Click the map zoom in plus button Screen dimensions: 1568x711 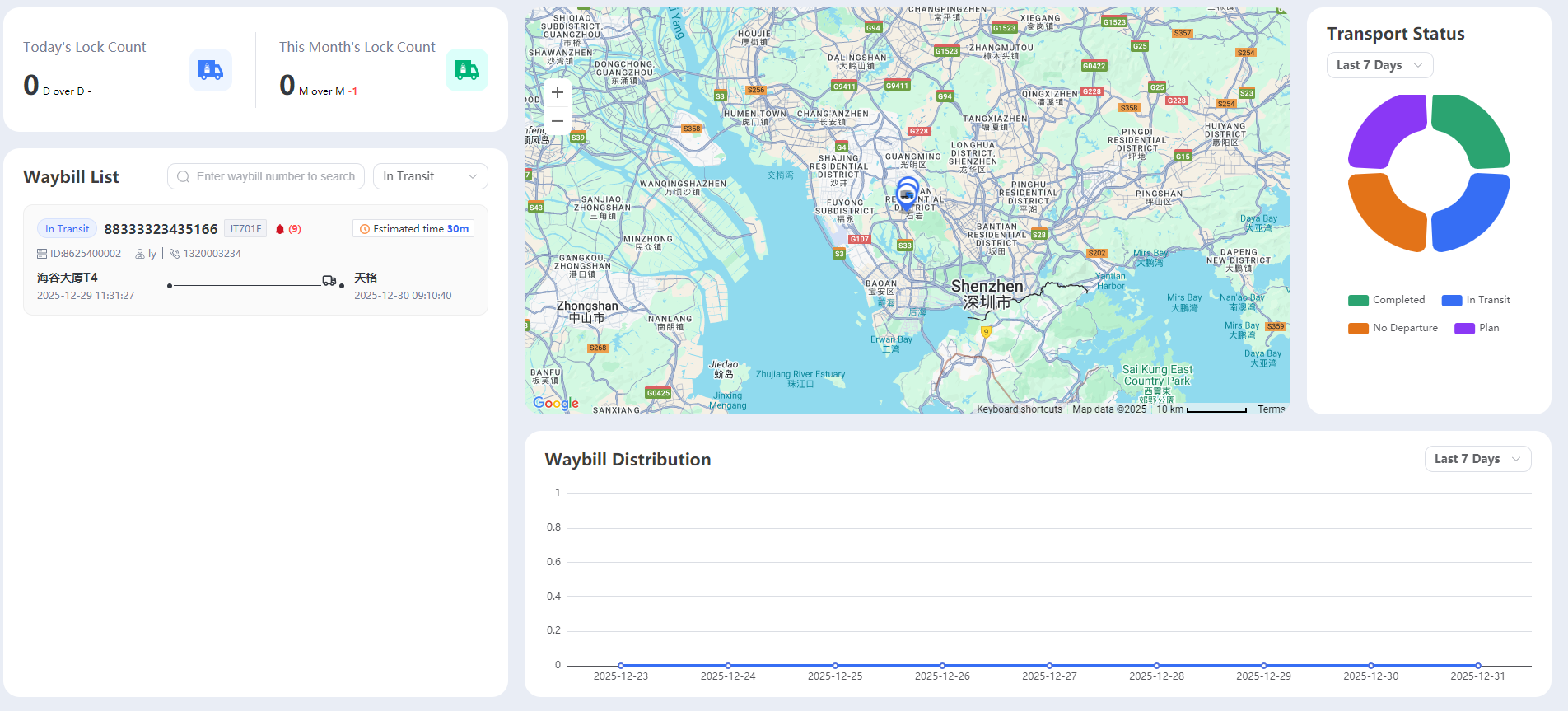click(x=558, y=92)
